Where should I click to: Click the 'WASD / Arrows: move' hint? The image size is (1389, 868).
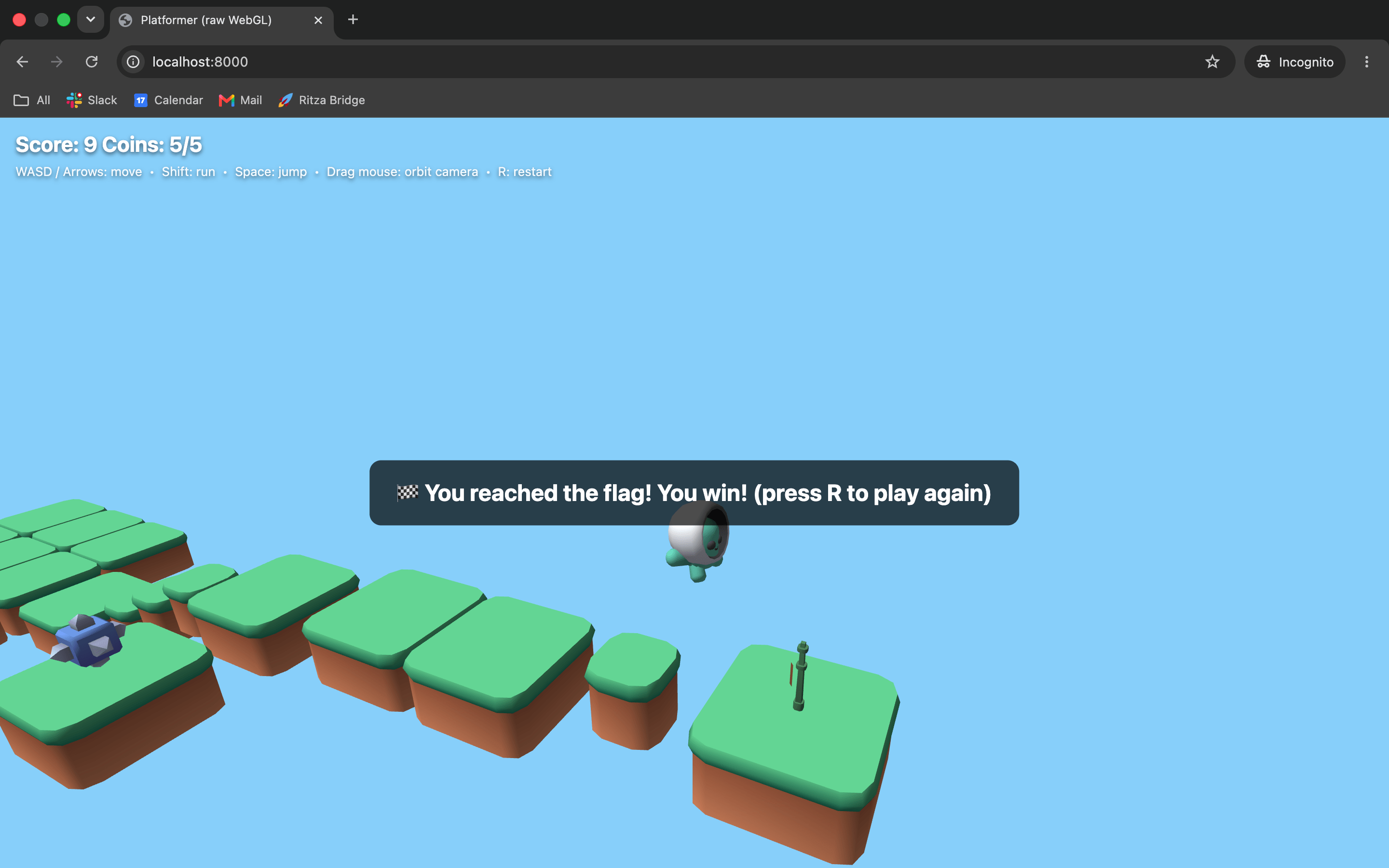[79, 172]
